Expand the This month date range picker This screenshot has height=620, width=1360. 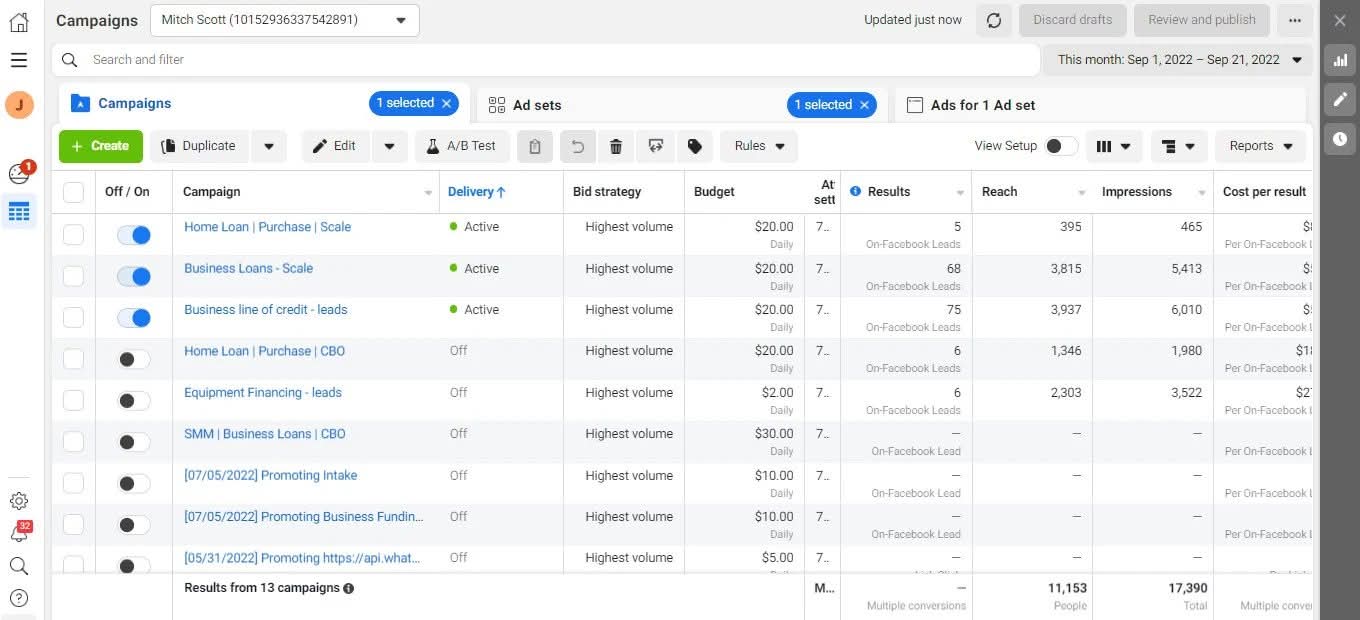click(x=1178, y=60)
